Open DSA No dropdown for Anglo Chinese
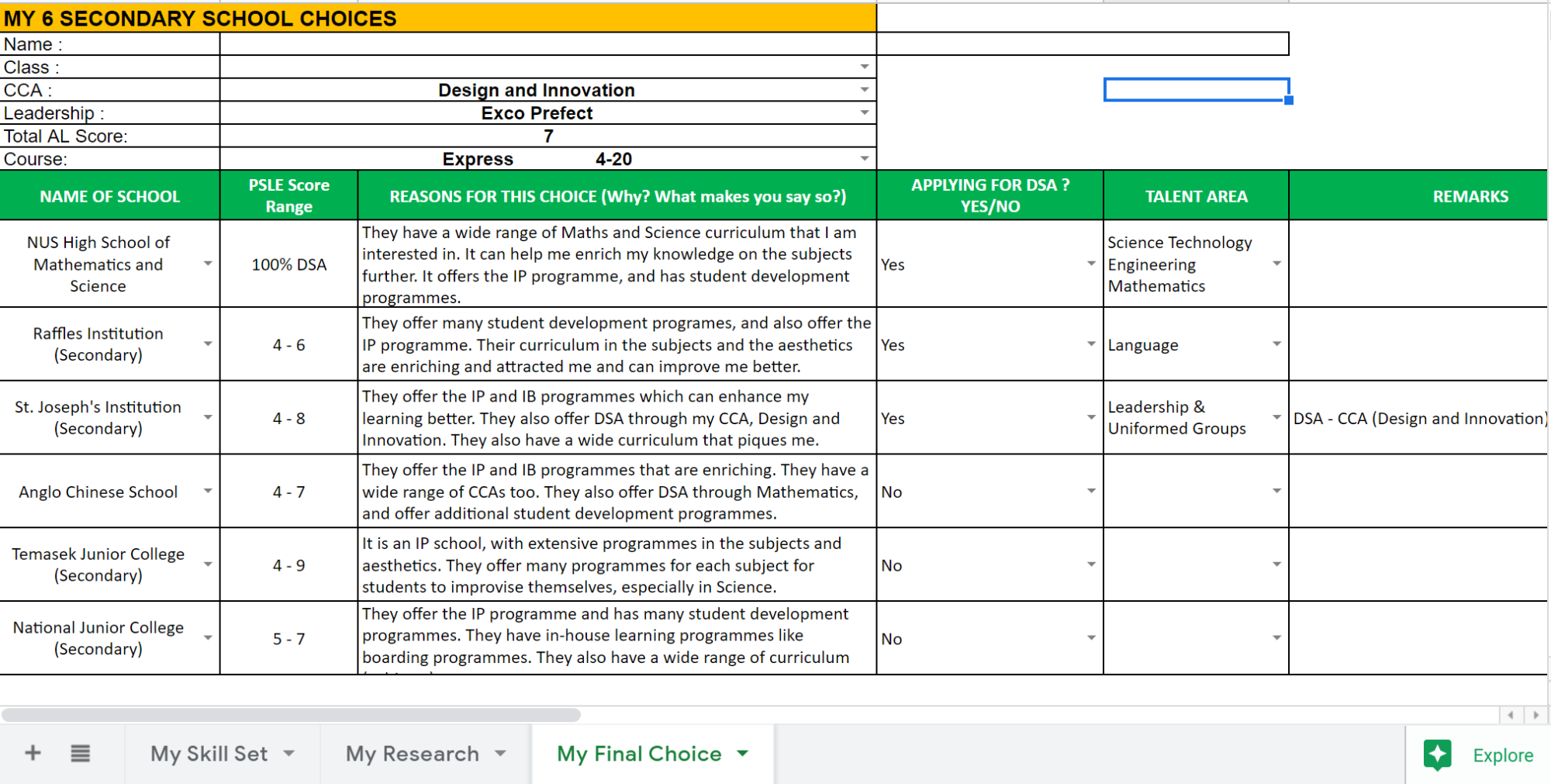The image size is (1551, 784). click(1091, 492)
